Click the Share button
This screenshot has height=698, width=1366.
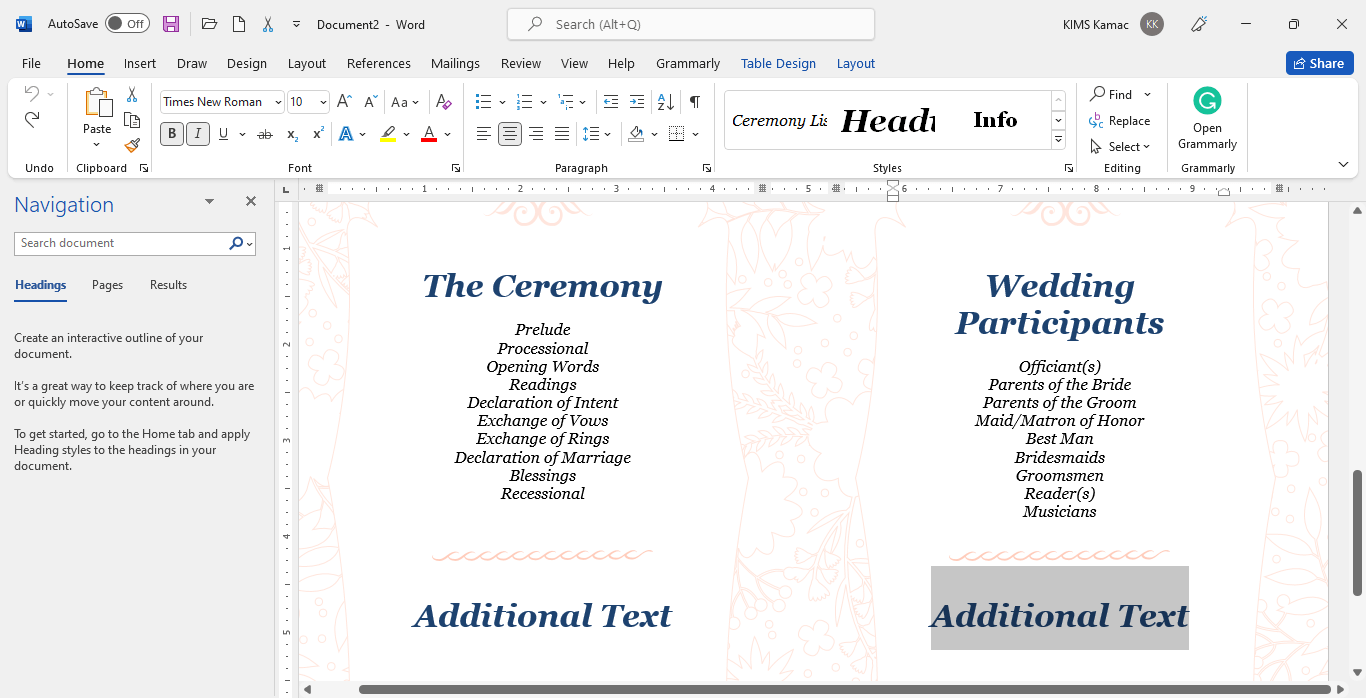pos(1319,62)
